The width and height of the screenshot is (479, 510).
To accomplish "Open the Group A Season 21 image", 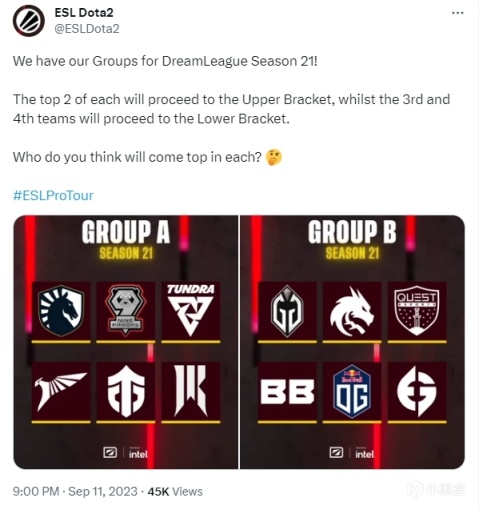I will pos(126,342).
